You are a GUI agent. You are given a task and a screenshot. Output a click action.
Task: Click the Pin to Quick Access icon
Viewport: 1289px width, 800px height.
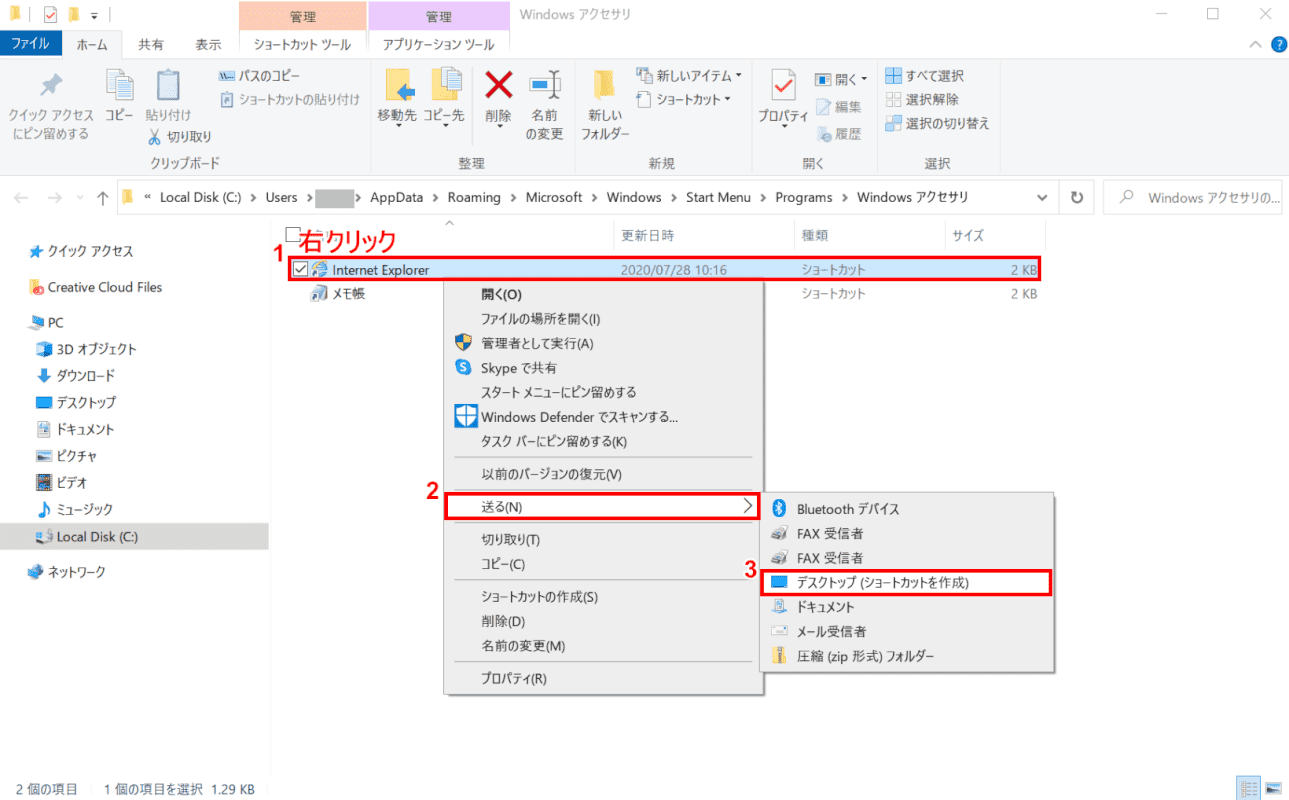pyautogui.click(x=51, y=86)
